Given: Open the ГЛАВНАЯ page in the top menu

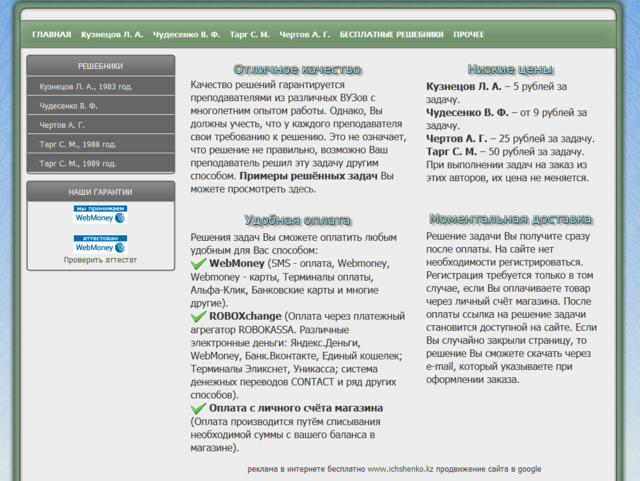Looking at the screenshot, I should [51, 35].
